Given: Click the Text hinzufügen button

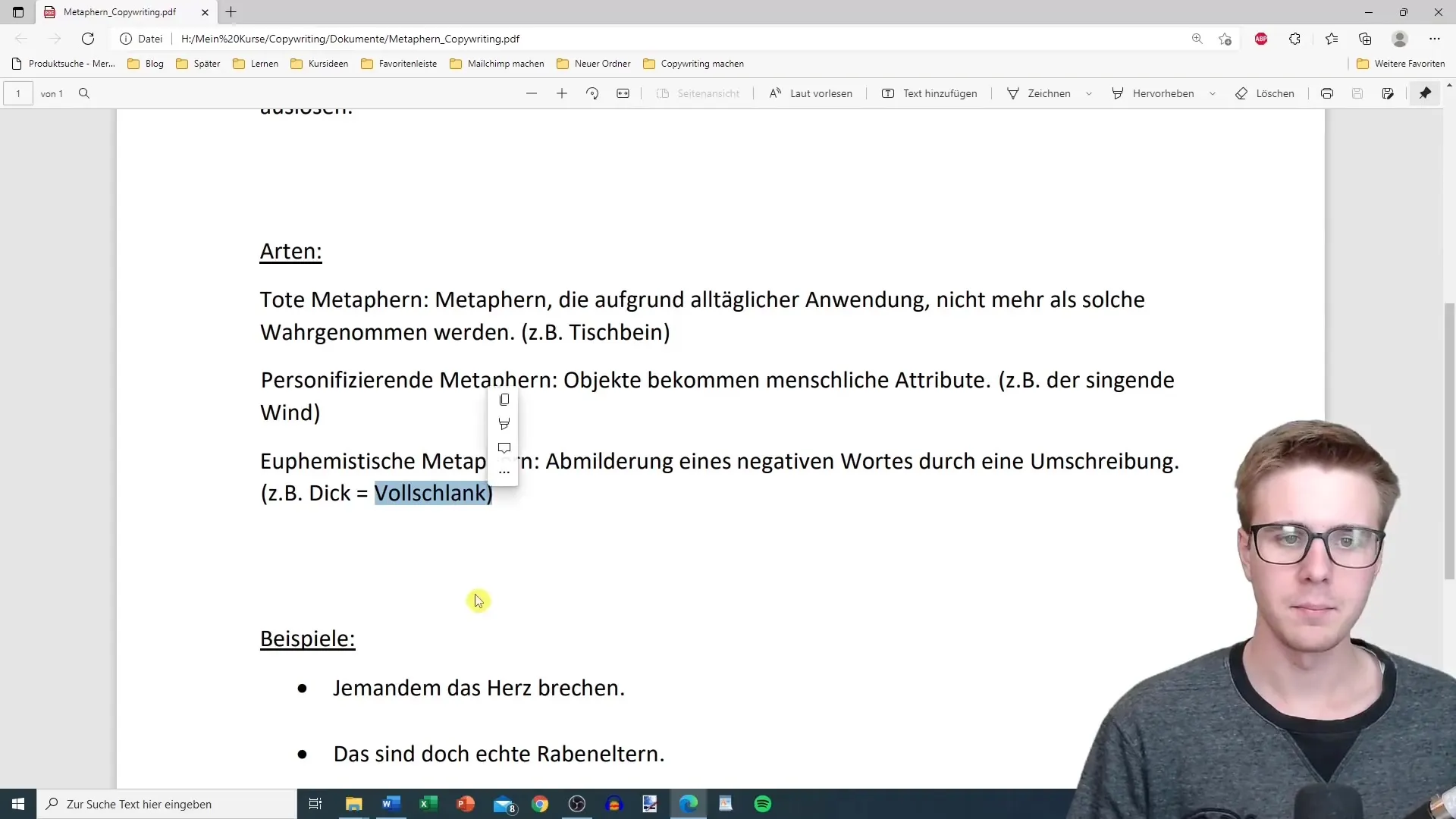Looking at the screenshot, I should click(930, 93).
